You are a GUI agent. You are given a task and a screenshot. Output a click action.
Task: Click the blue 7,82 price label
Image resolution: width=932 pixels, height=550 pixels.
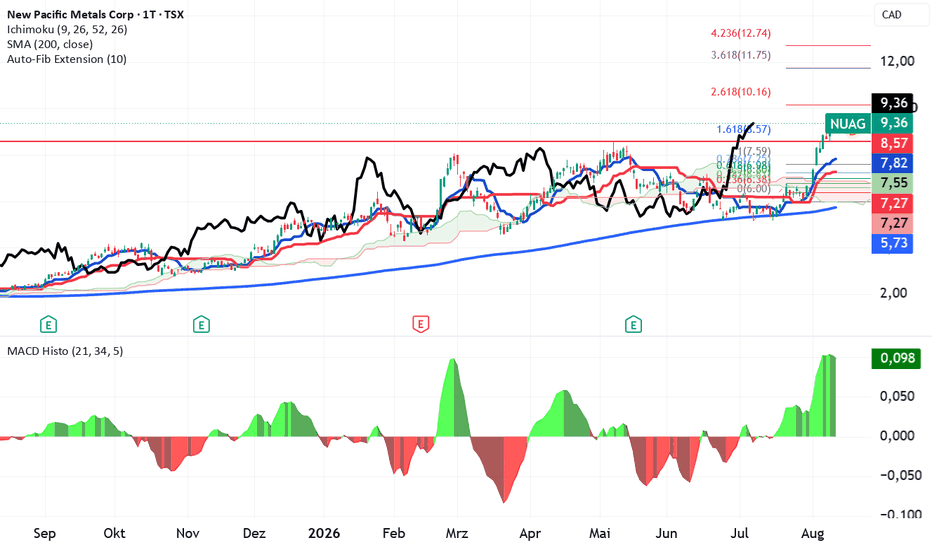pyautogui.click(x=892, y=163)
